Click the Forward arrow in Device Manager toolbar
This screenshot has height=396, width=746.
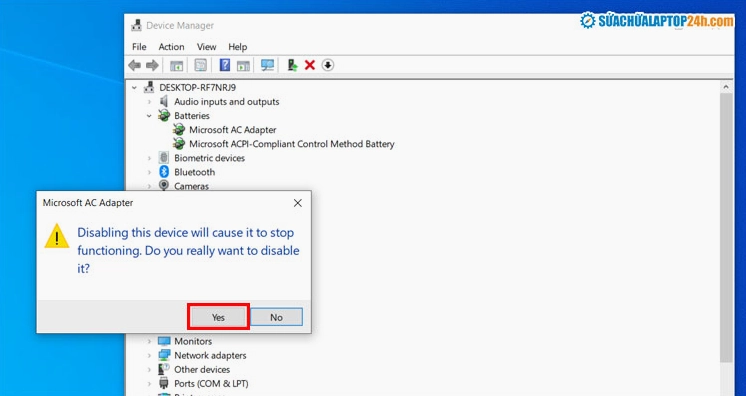[152, 65]
